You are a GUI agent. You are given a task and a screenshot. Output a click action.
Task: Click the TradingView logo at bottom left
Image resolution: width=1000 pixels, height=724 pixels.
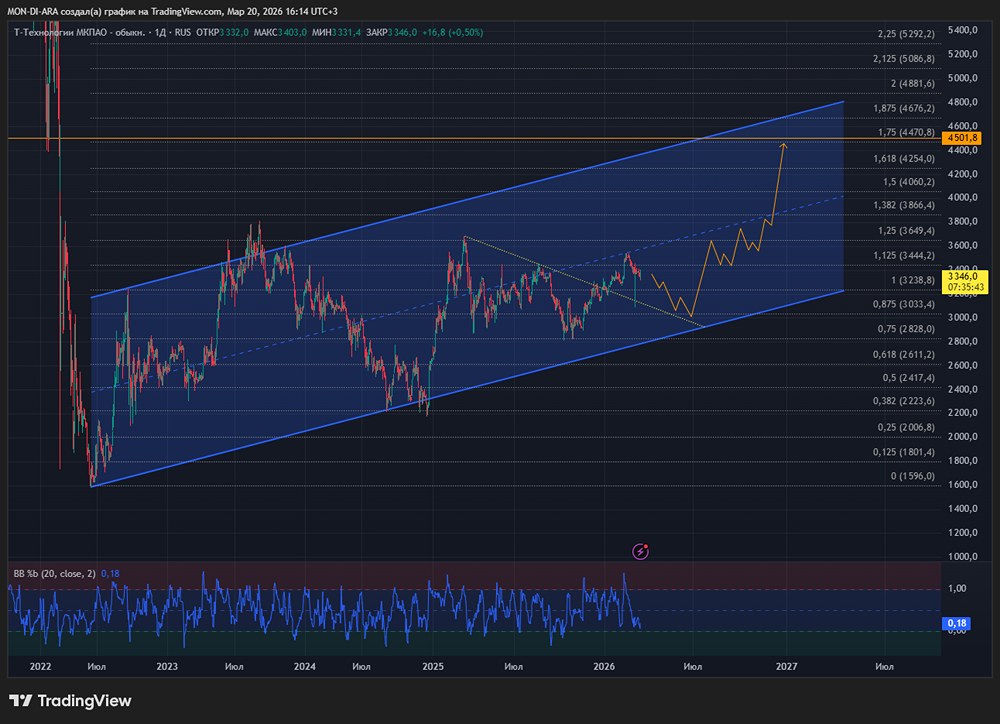point(70,701)
